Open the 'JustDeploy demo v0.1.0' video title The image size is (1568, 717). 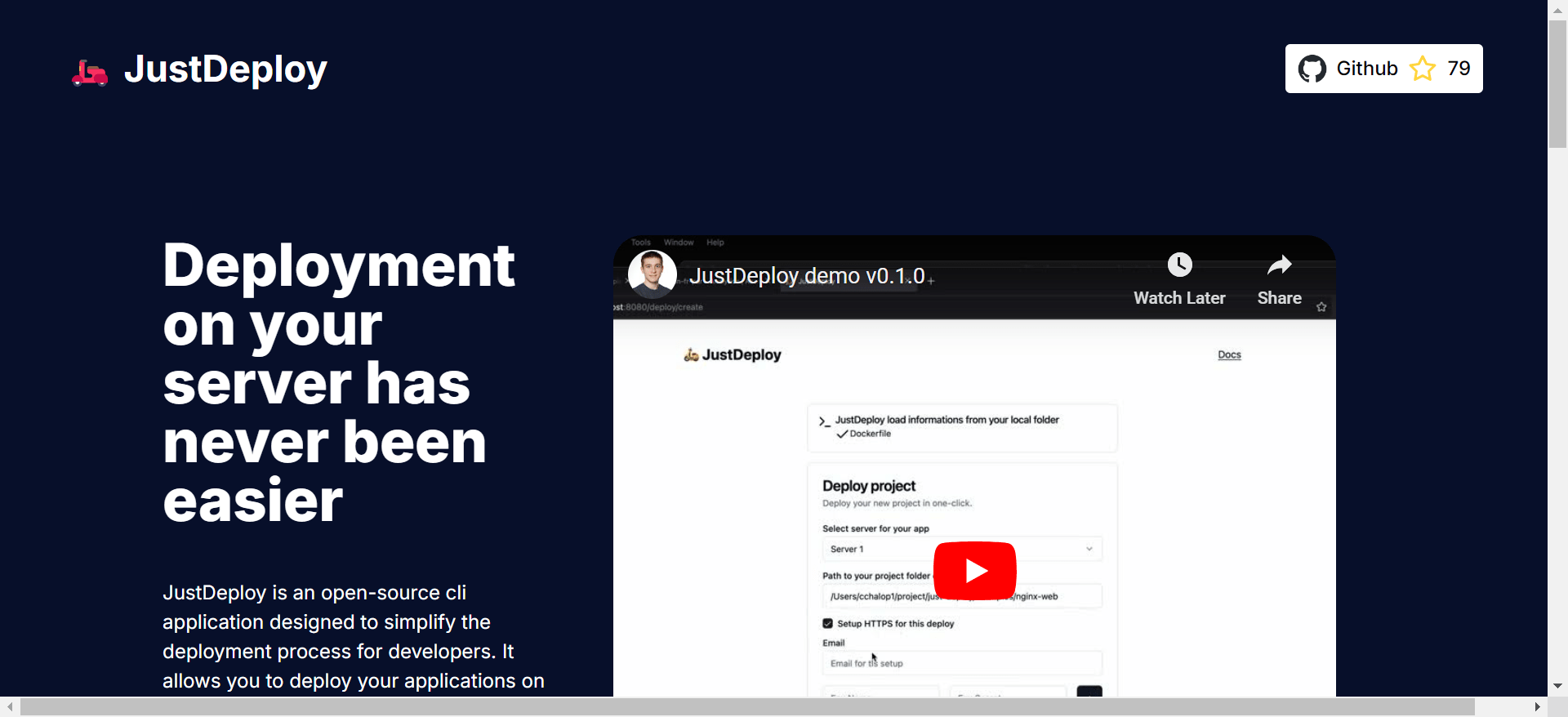(807, 276)
